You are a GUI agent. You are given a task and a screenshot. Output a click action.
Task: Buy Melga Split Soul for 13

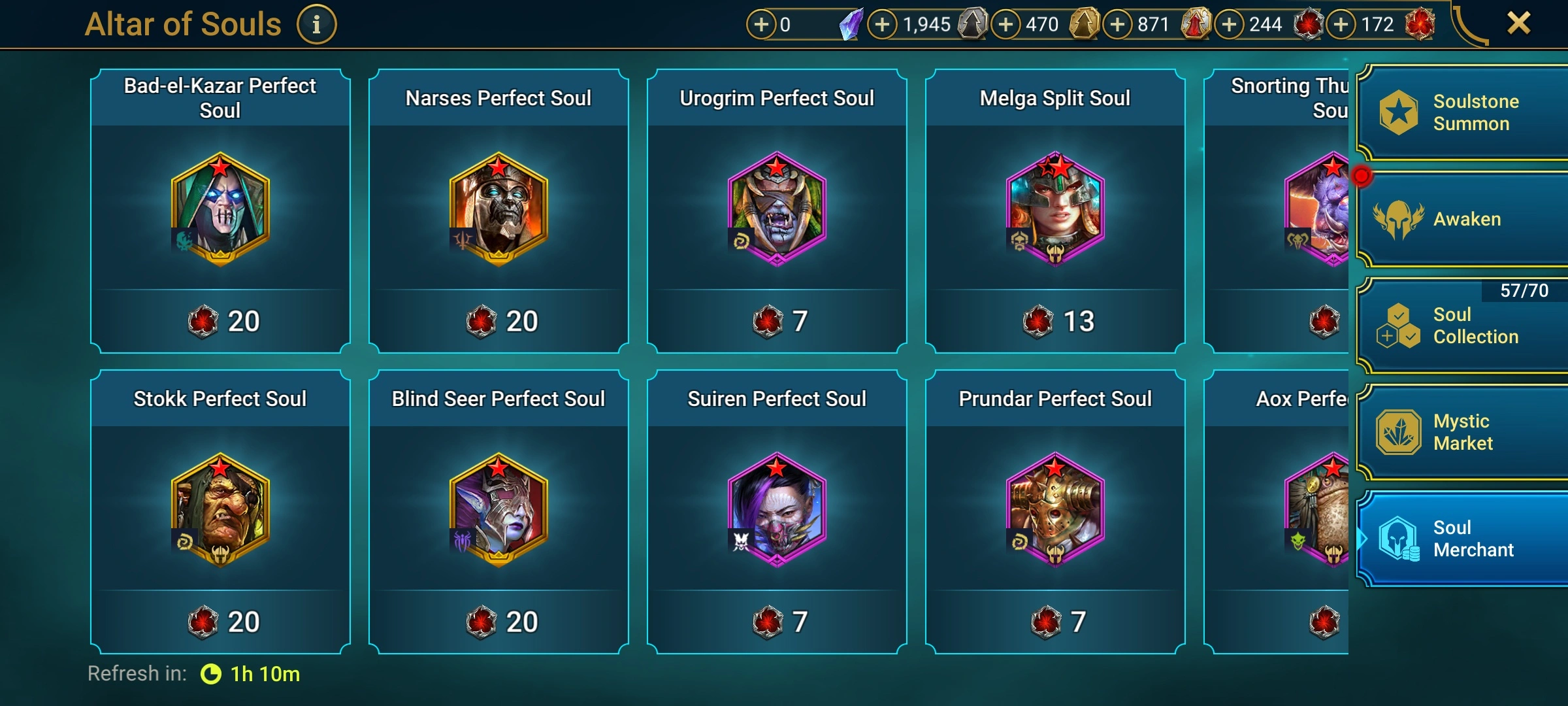(1055, 321)
